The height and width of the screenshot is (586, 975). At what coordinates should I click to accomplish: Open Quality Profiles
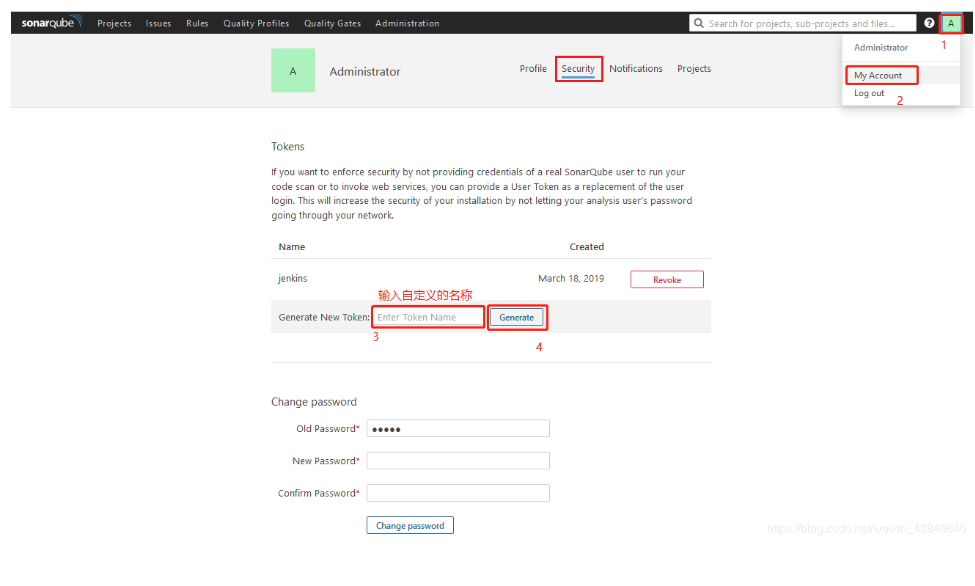pyautogui.click(x=256, y=23)
